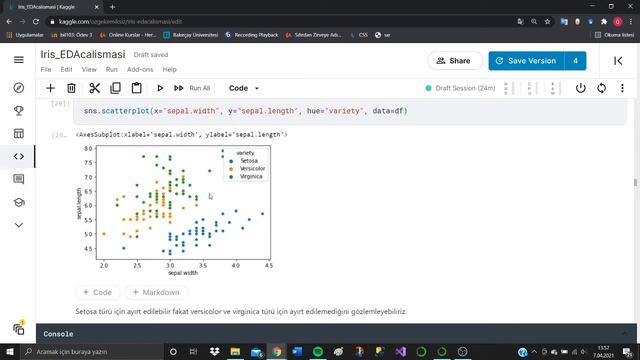
Task: Delete the selected cell with trash icon
Action: coord(71,88)
